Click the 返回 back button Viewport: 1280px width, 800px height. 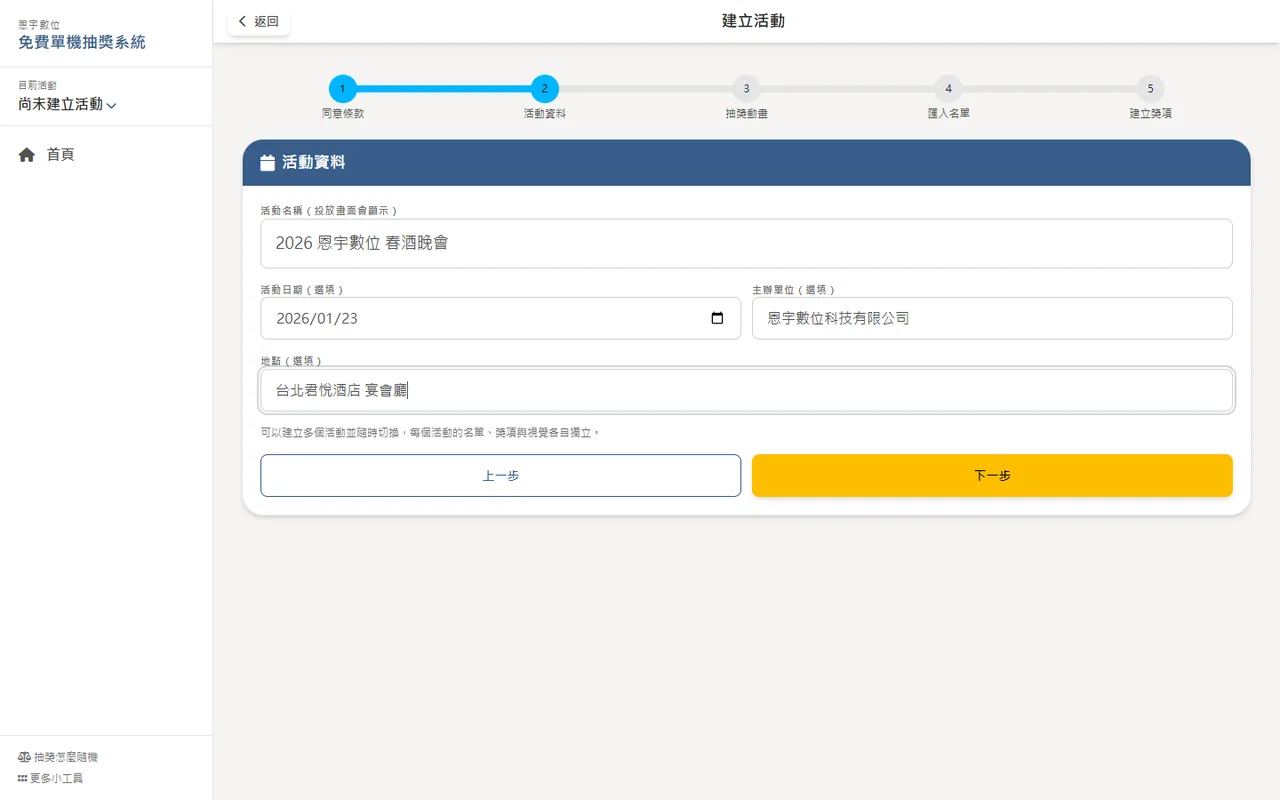pos(259,21)
